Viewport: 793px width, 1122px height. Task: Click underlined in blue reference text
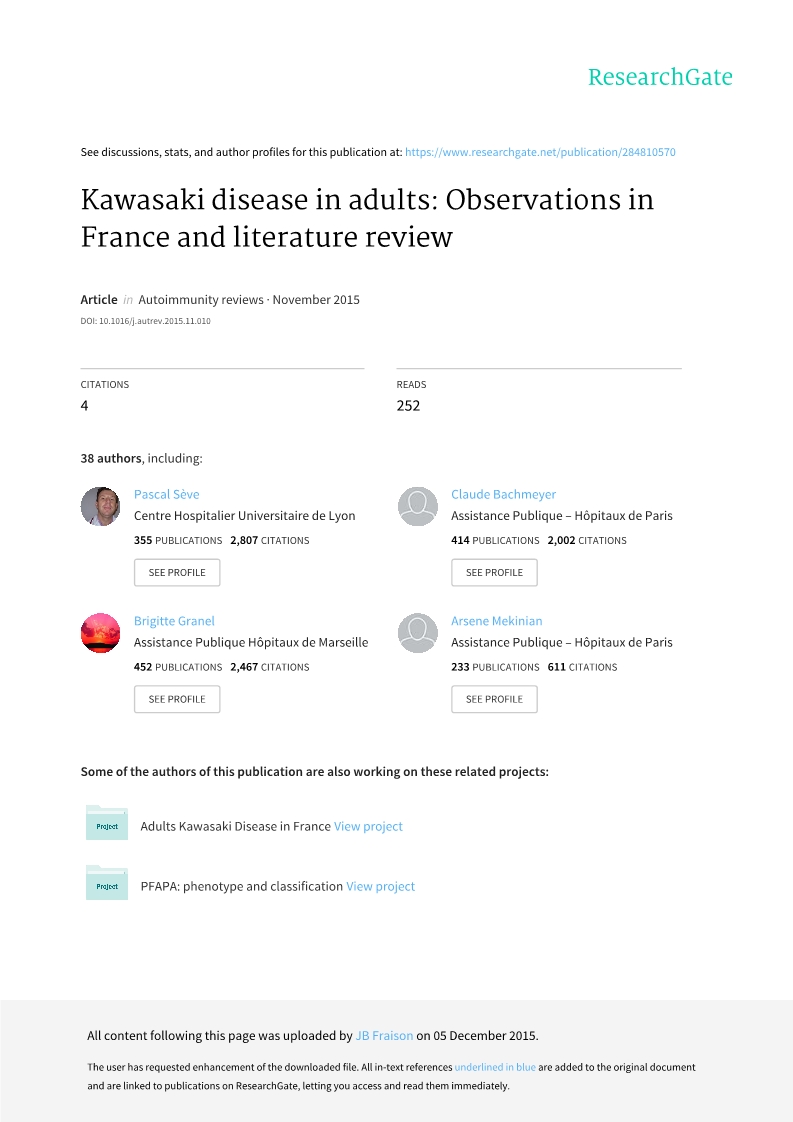pyautogui.click(x=495, y=1067)
